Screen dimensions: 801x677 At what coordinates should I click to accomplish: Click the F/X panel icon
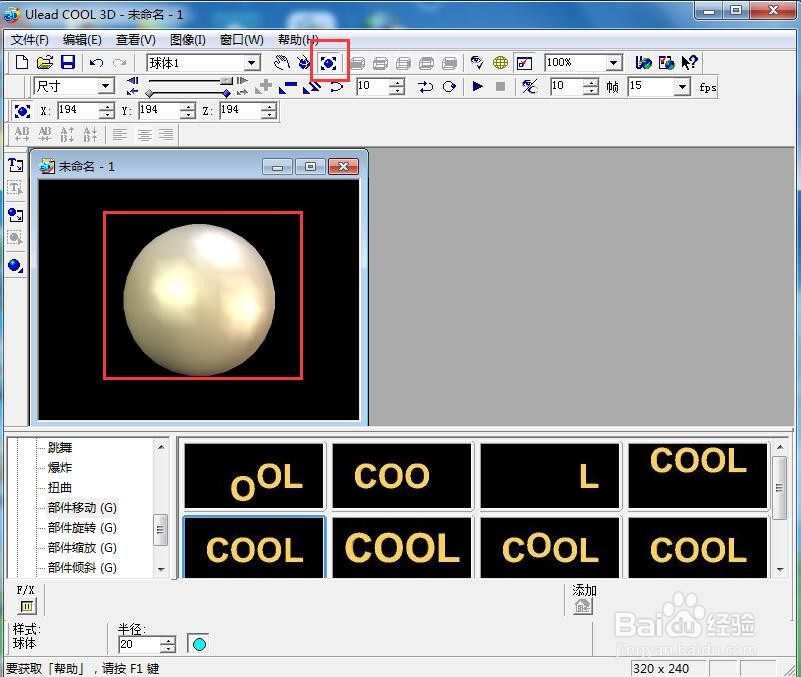[26, 606]
